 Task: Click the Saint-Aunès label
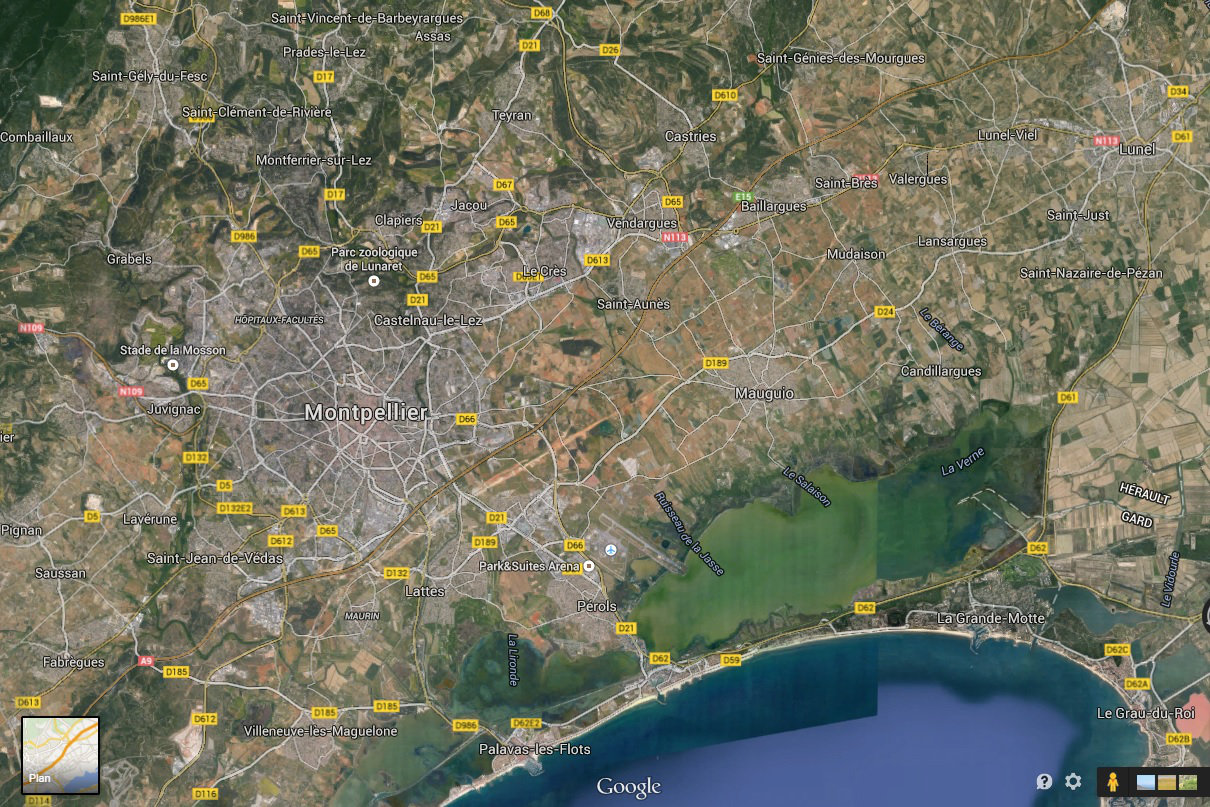coord(633,303)
